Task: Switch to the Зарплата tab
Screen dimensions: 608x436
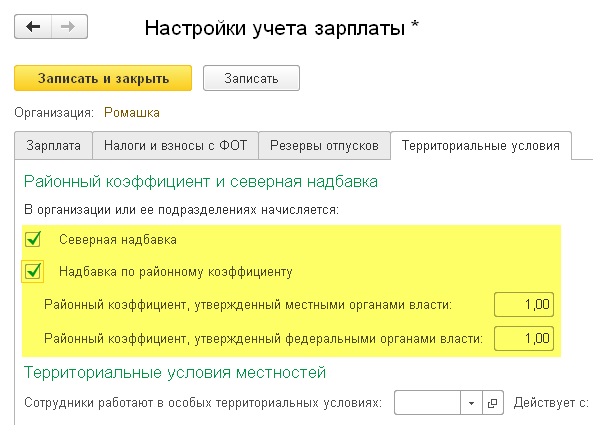Action: click(x=54, y=145)
